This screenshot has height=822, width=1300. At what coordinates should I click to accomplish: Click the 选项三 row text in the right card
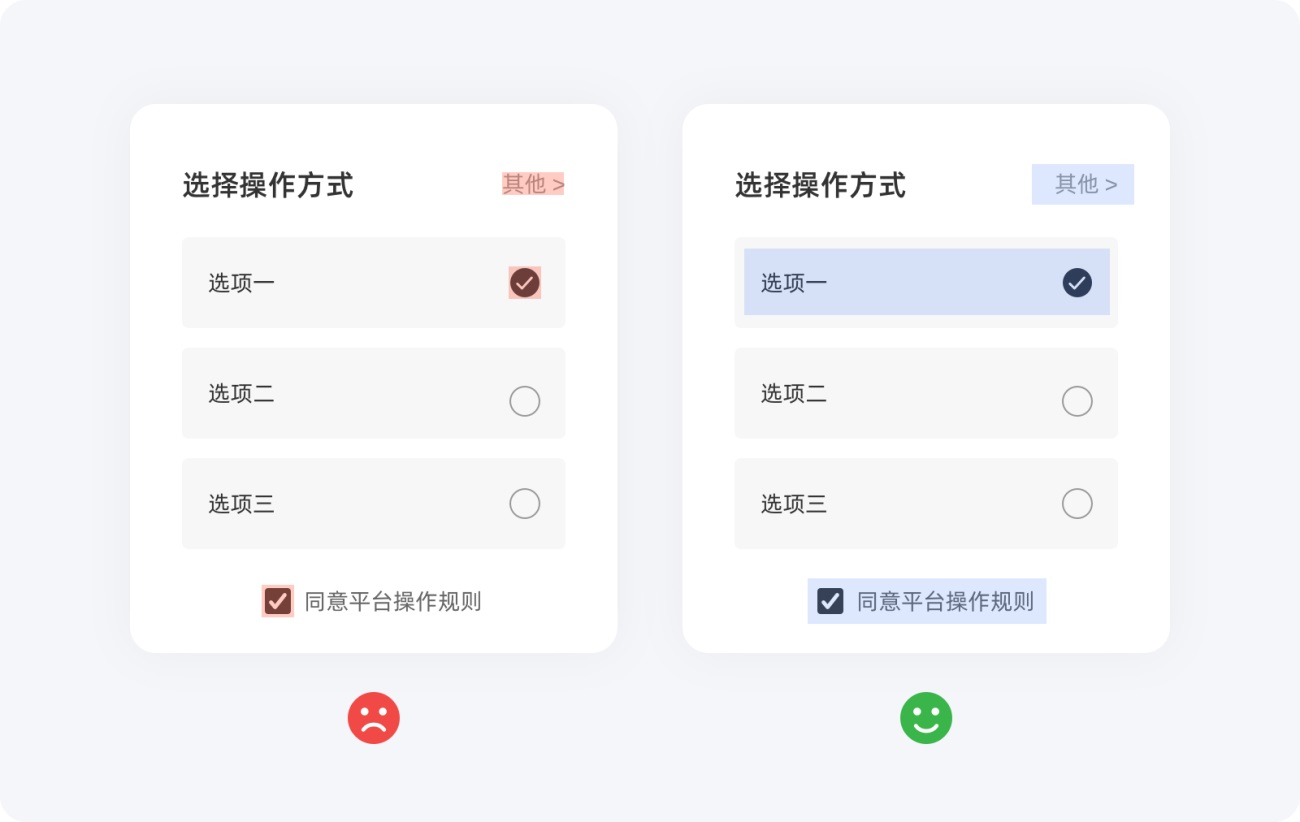793,504
